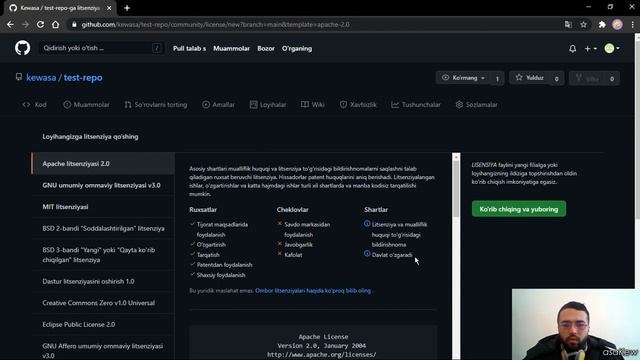Open browser extensions puzzle icon
The width and height of the screenshot is (640, 360).
coord(602,24)
